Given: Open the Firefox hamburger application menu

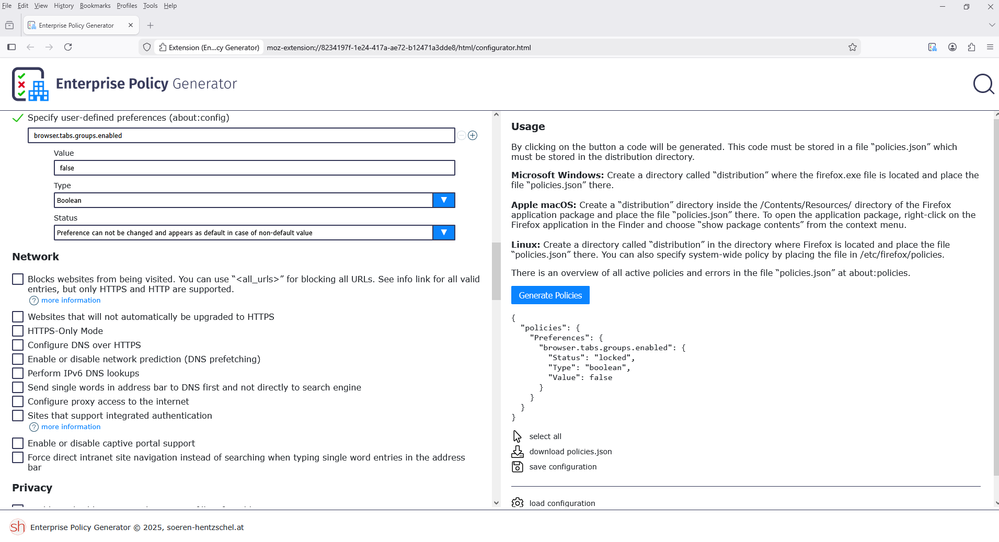Looking at the screenshot, I should [989, 47].
